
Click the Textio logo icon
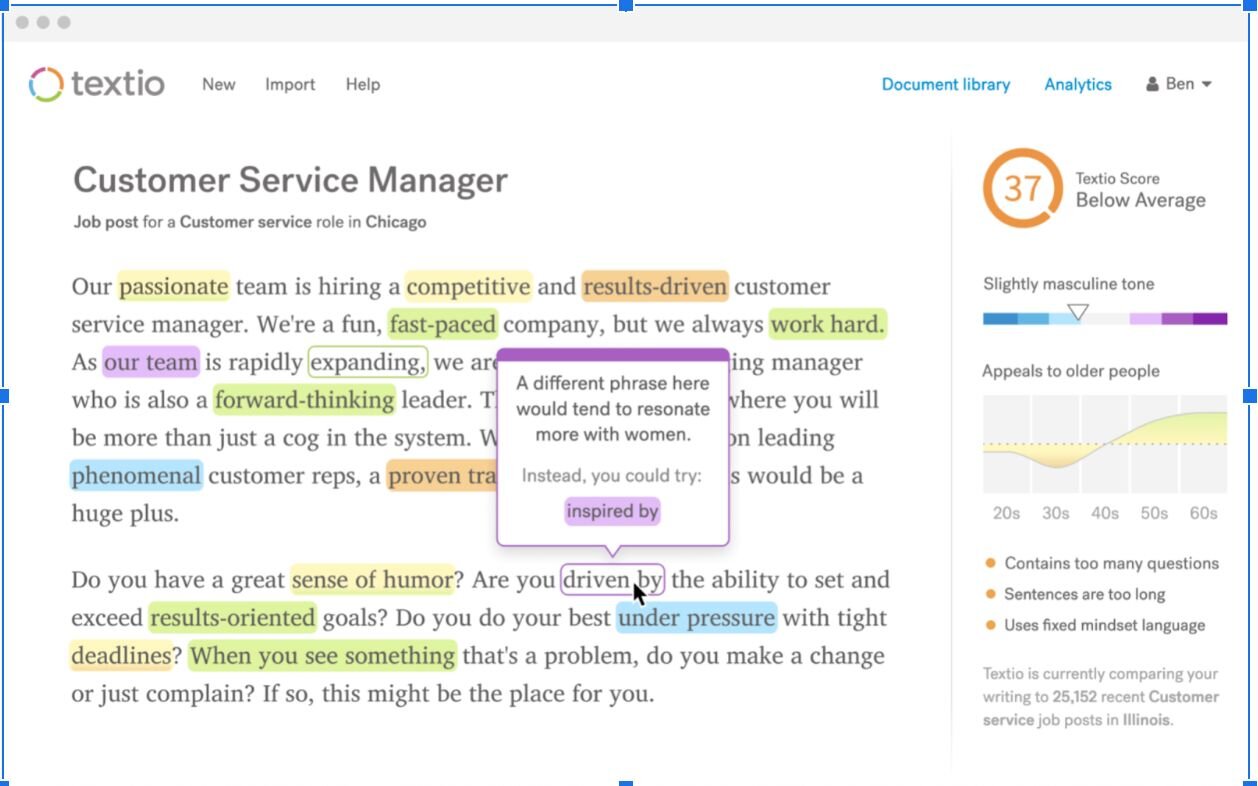[x=46, y=84]
